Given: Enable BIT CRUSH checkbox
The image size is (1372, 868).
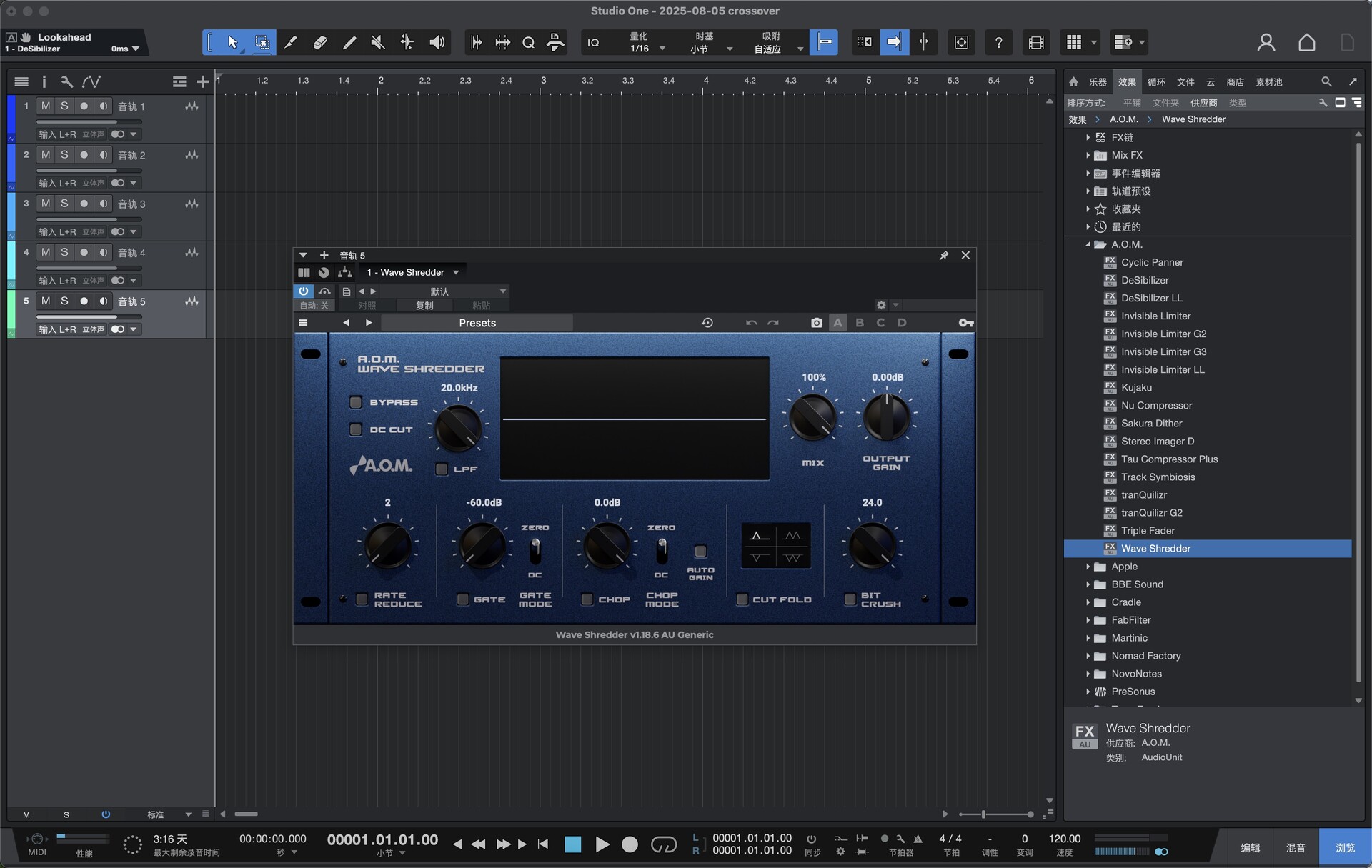Looking at the screenshot, I should click(850, 599).
